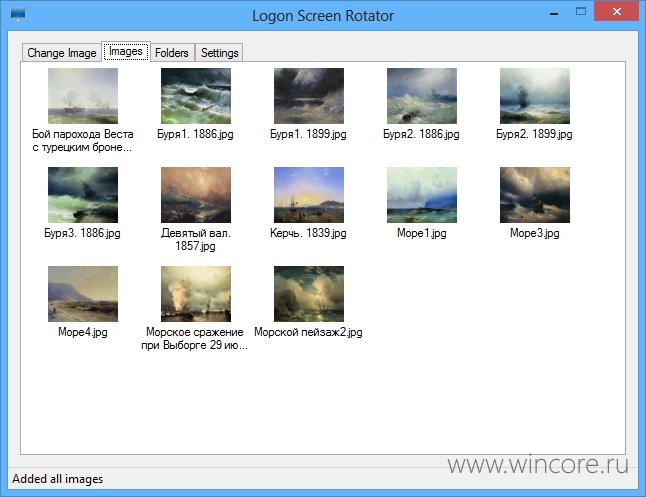The height and width of the screenshot is (497, 646).
Task: Select the Буря3. 1886.jpg thumbnail
Action: 83,195
